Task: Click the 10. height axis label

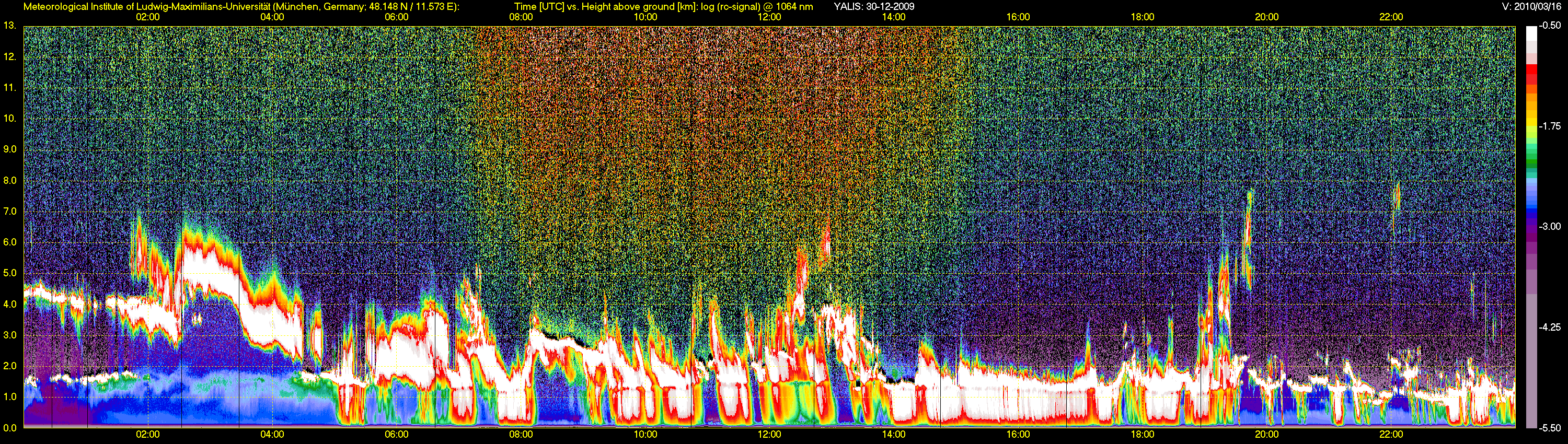Action: pos(10,118)
